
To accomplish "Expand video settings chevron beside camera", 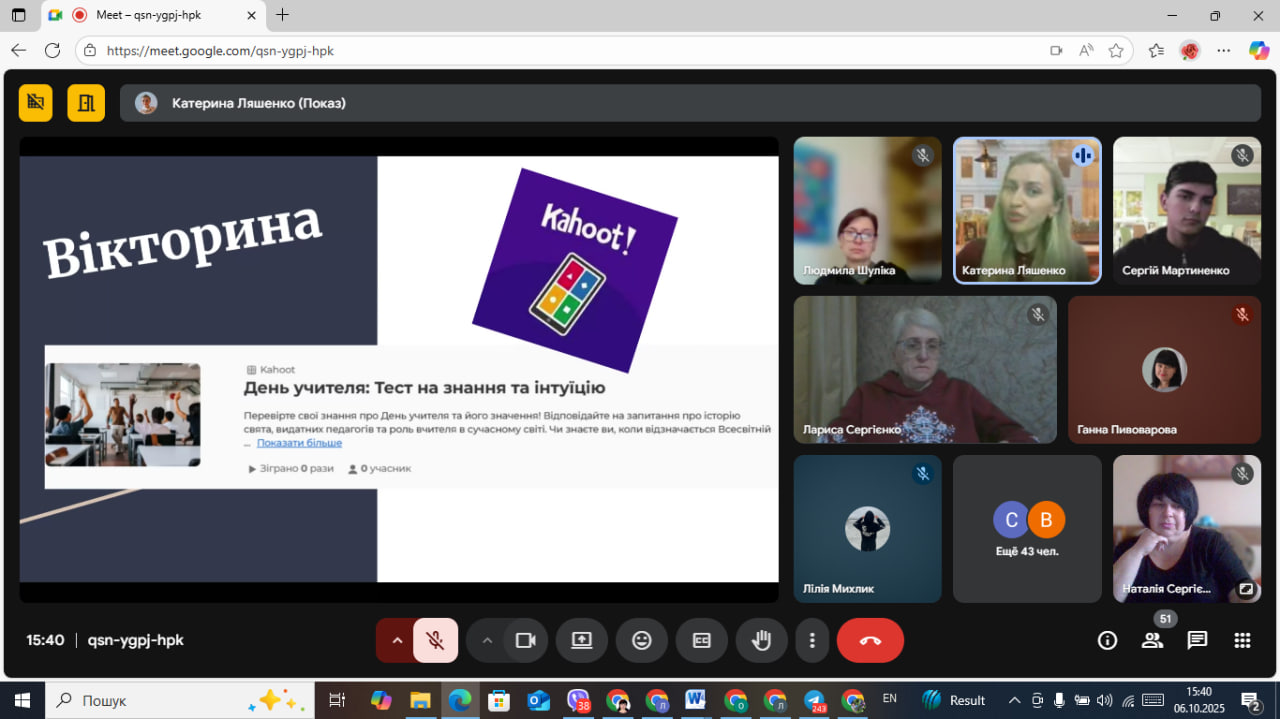I will click(487, 641).
